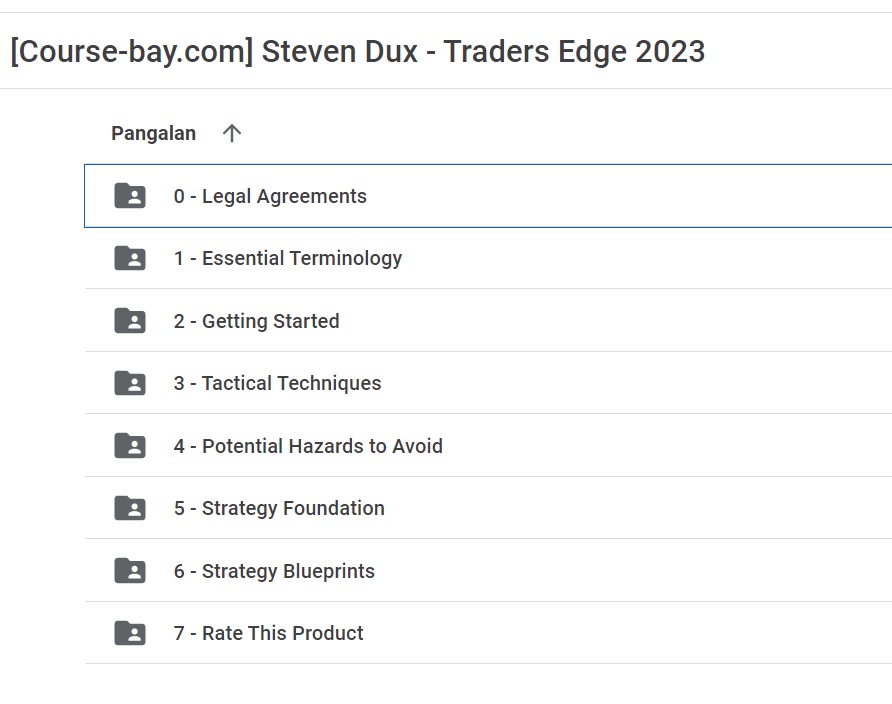Viewport: 892px width, 704px height.
Task: Reverse sort order with the up arrow
Action: point(232,133)
